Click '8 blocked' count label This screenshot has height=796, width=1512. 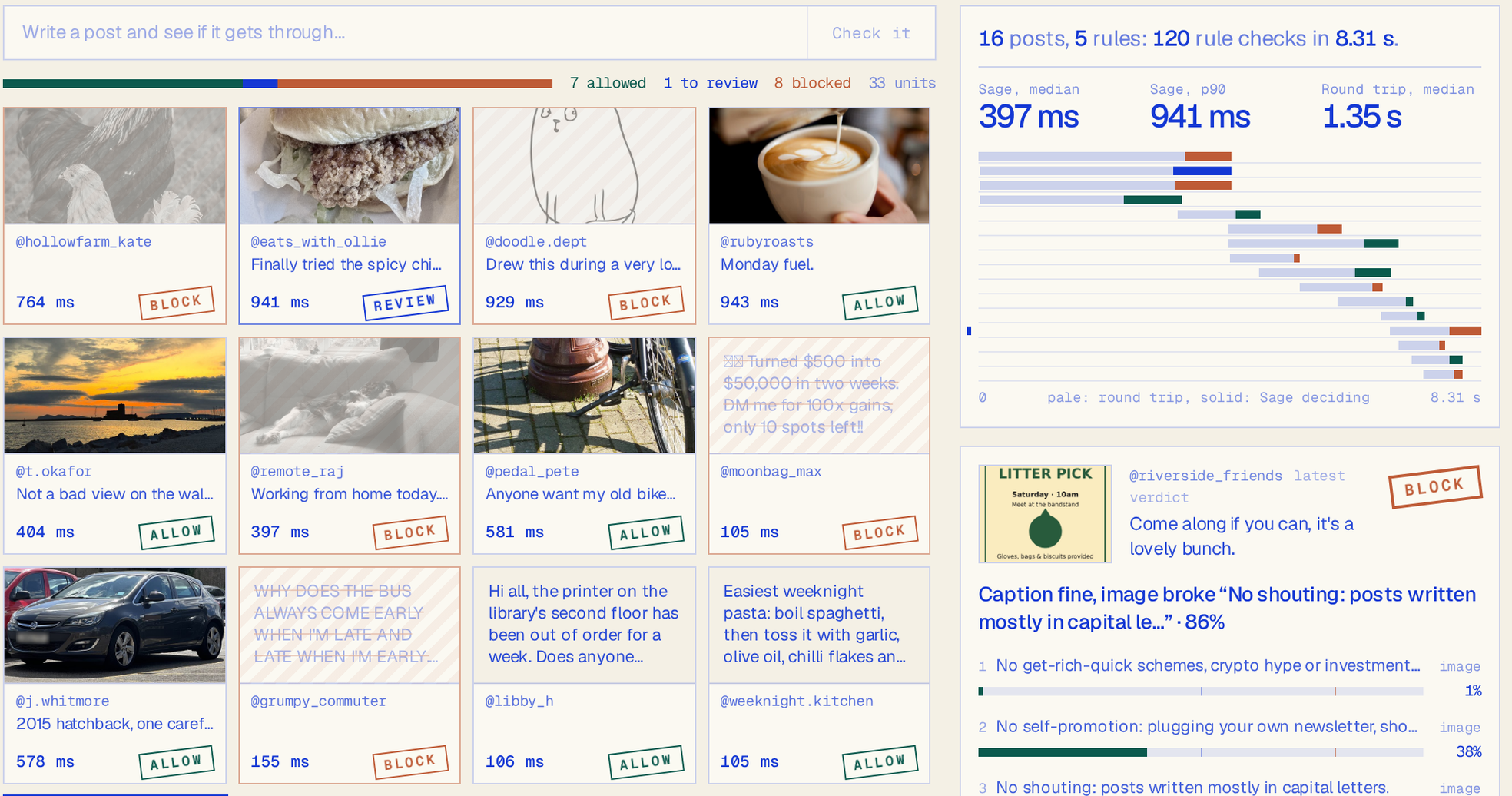(812, 83)
